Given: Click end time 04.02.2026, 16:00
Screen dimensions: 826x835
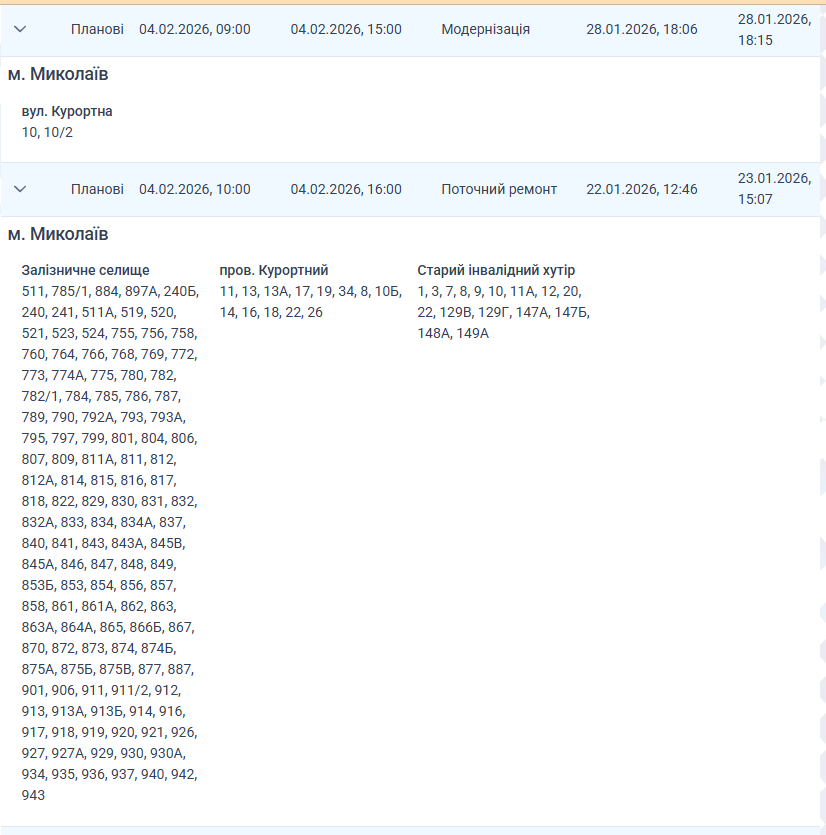Looking at the screenshot, I should 346,189.
